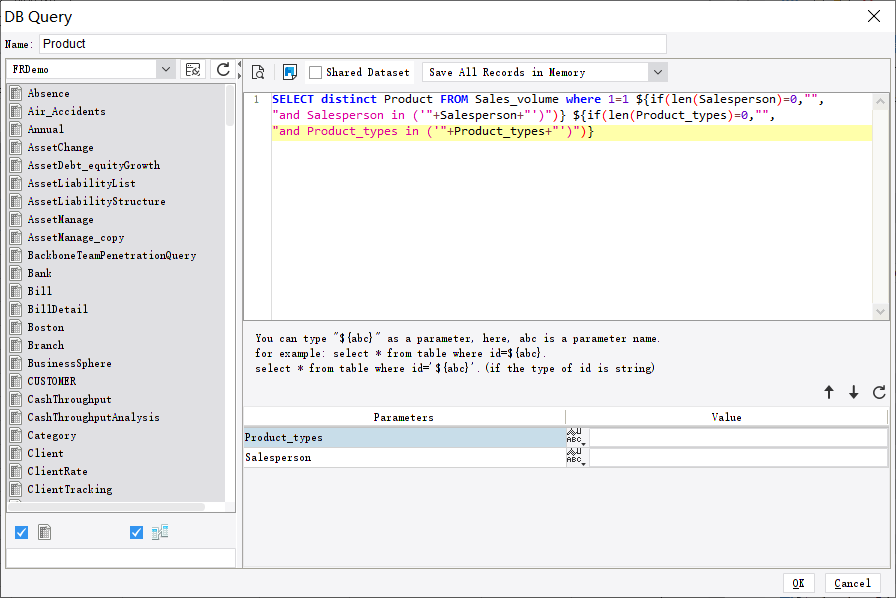Open the FRDemo database dropdown

click(167, 70)
